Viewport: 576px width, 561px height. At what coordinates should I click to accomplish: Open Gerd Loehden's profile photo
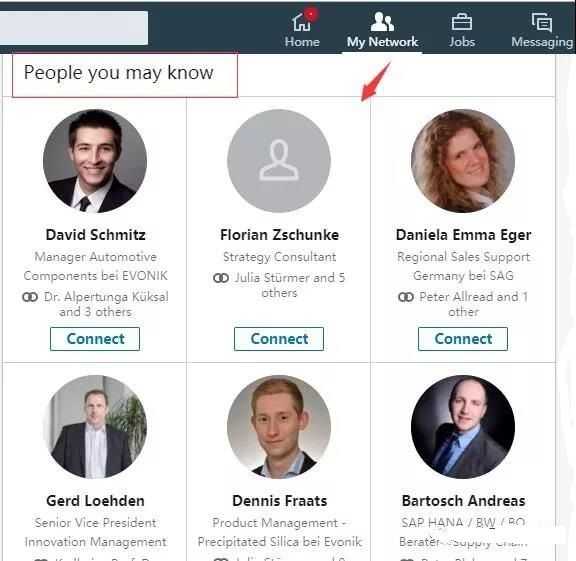(95, 427)
